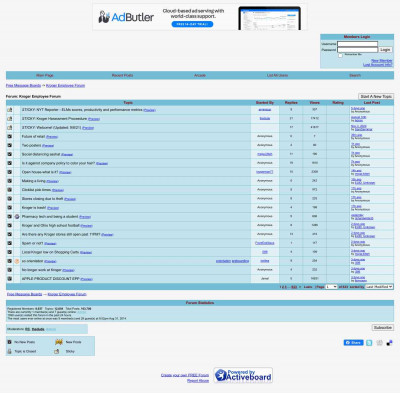
Task: Click the AdButler banner advertisement
Action: pyautogui.click(x=200, y=17)
